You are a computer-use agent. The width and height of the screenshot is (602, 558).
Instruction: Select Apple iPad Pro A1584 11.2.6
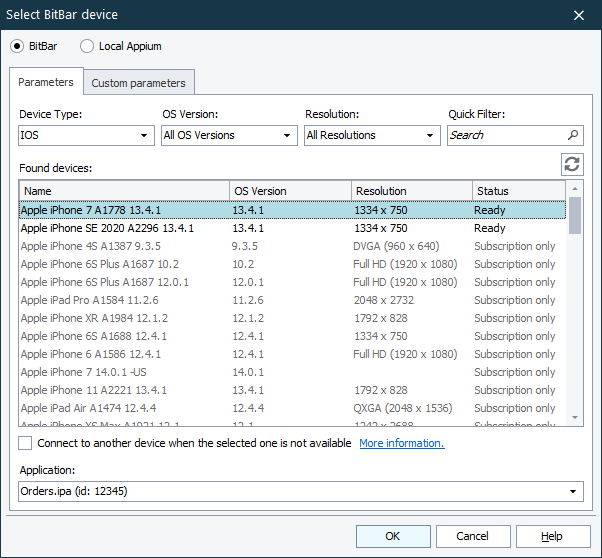[293, 300]
